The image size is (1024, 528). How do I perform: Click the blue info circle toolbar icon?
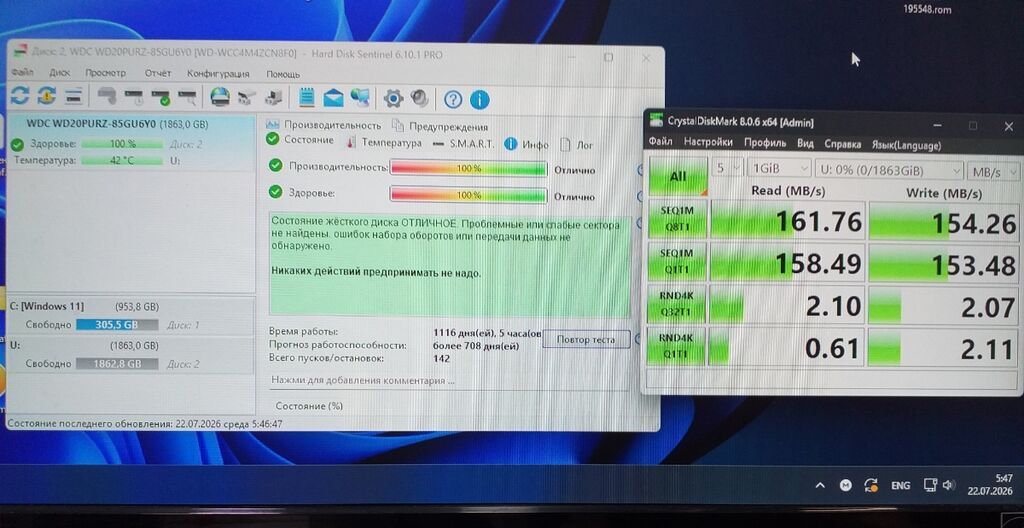click(479, 100)
